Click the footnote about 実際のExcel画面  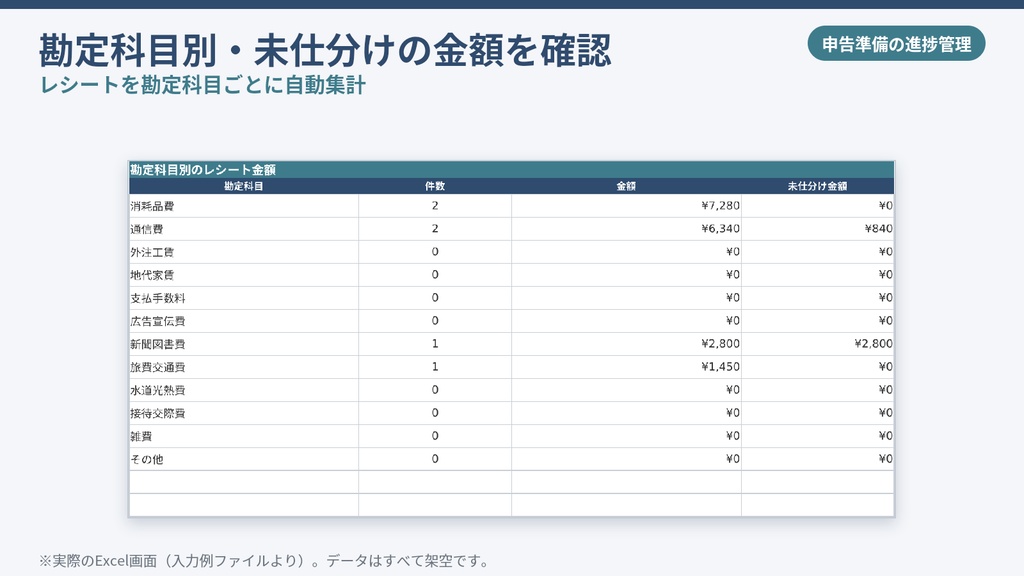[264, 561]
